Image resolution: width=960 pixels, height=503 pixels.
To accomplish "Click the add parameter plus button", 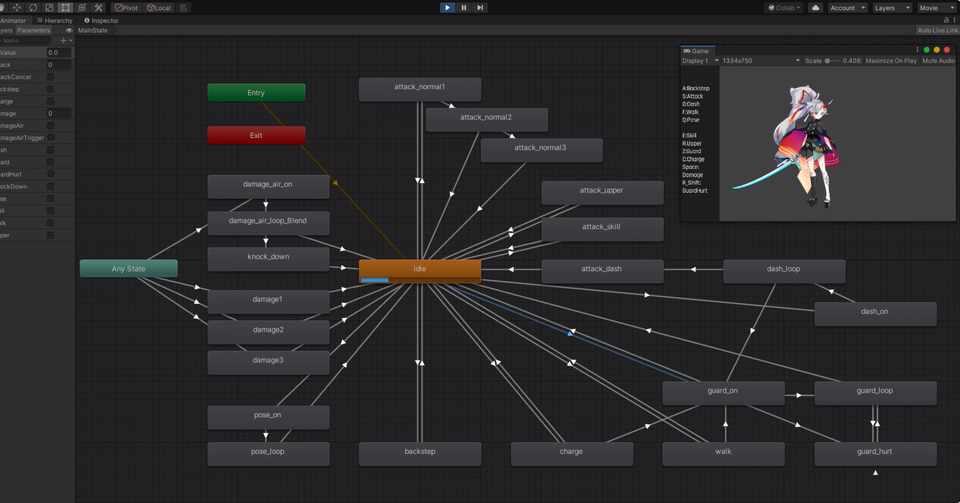I will 64,40.
